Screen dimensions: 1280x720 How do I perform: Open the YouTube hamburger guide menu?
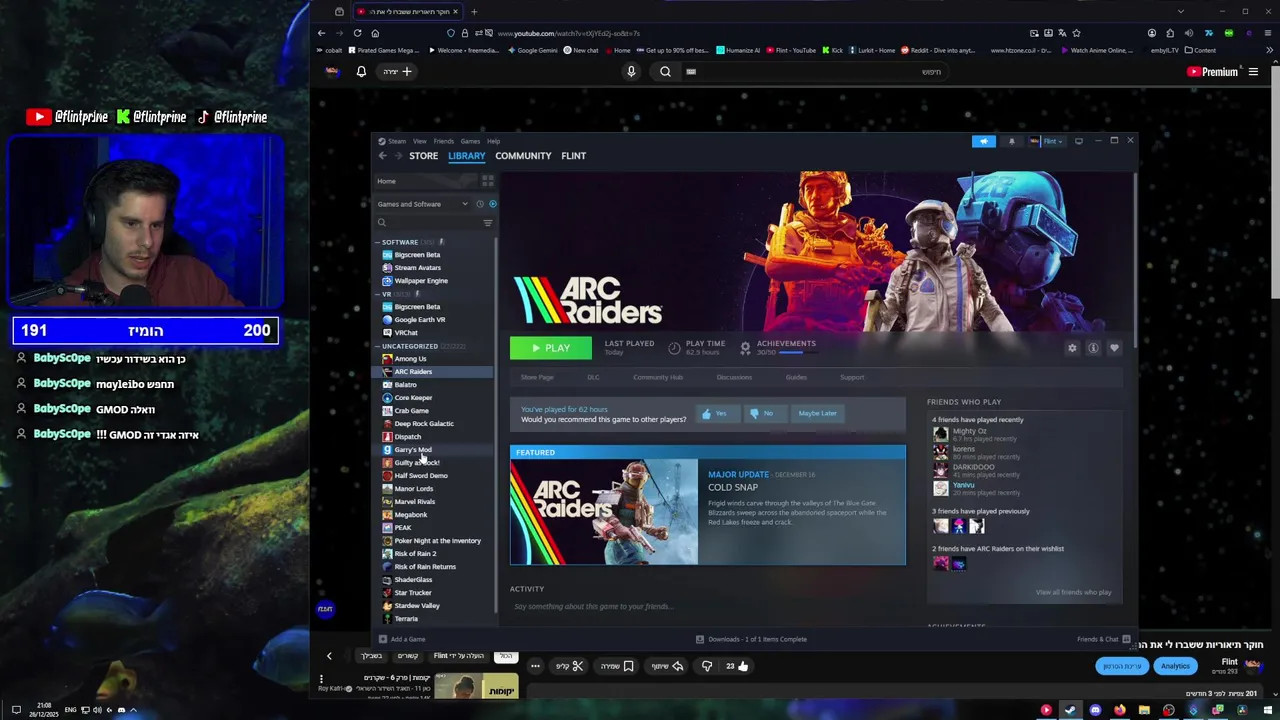click(1253, 72)
